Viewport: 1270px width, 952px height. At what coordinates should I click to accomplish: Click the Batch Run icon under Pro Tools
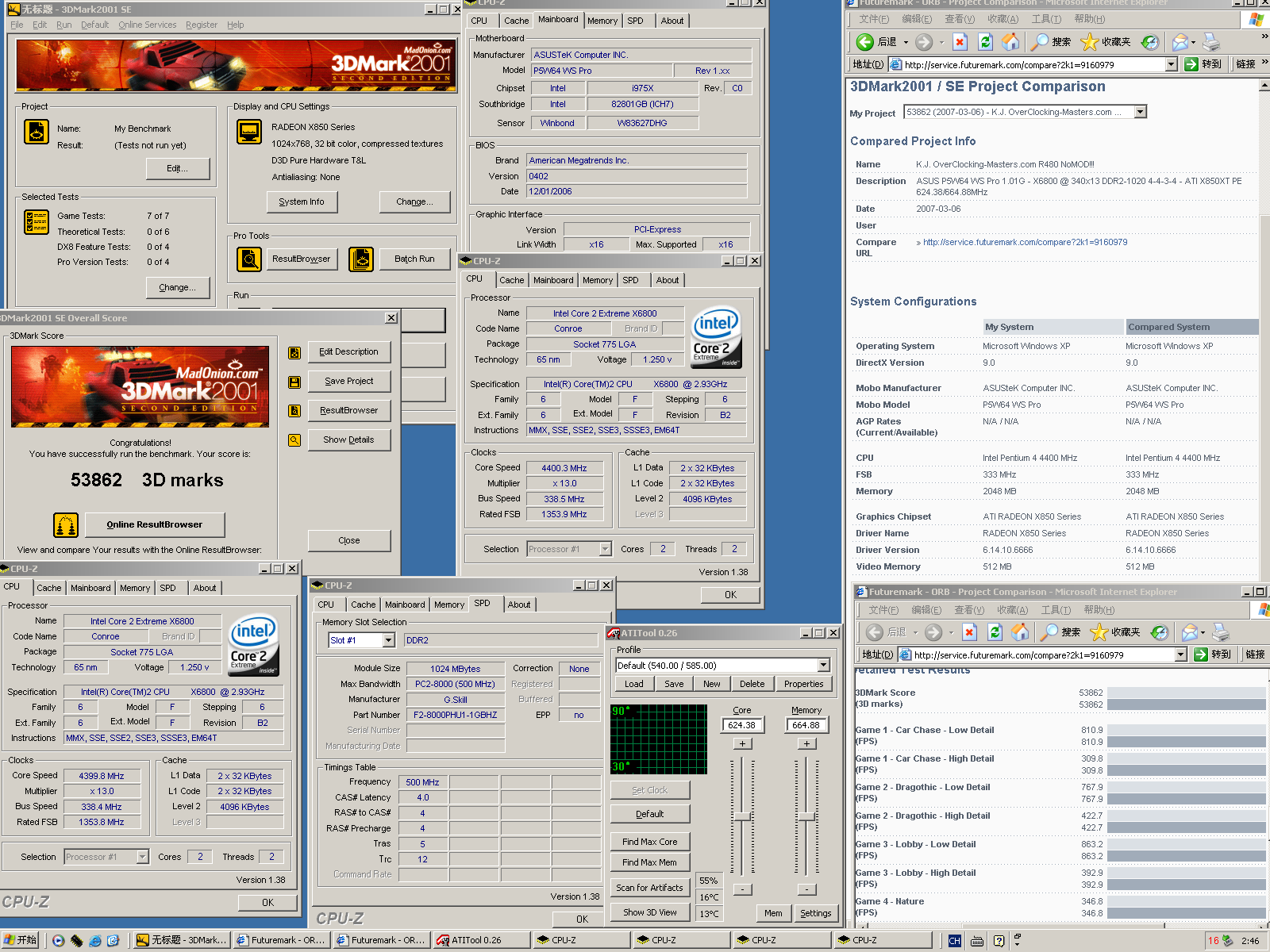[361, 259]
